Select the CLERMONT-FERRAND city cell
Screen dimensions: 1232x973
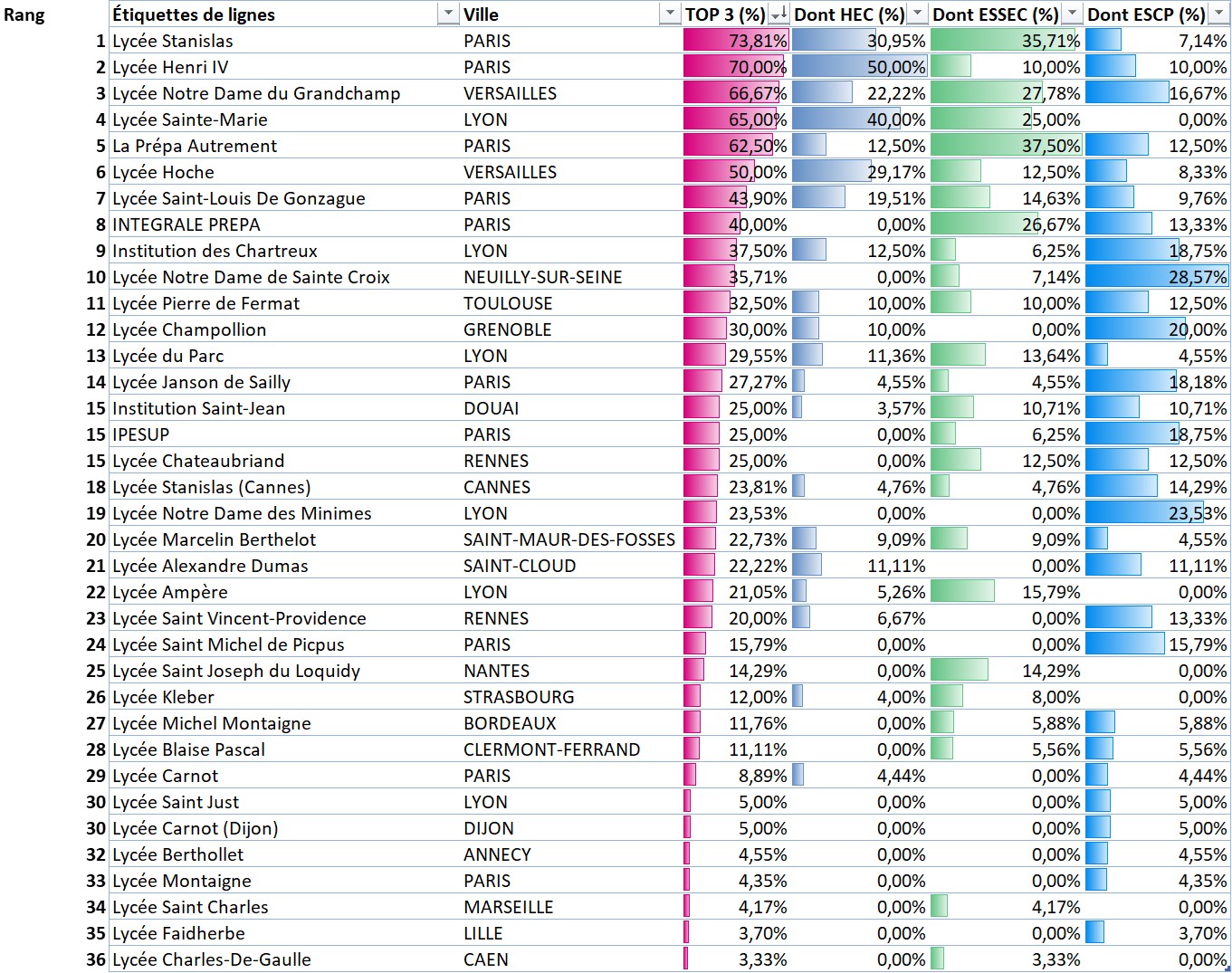[551, 749]
